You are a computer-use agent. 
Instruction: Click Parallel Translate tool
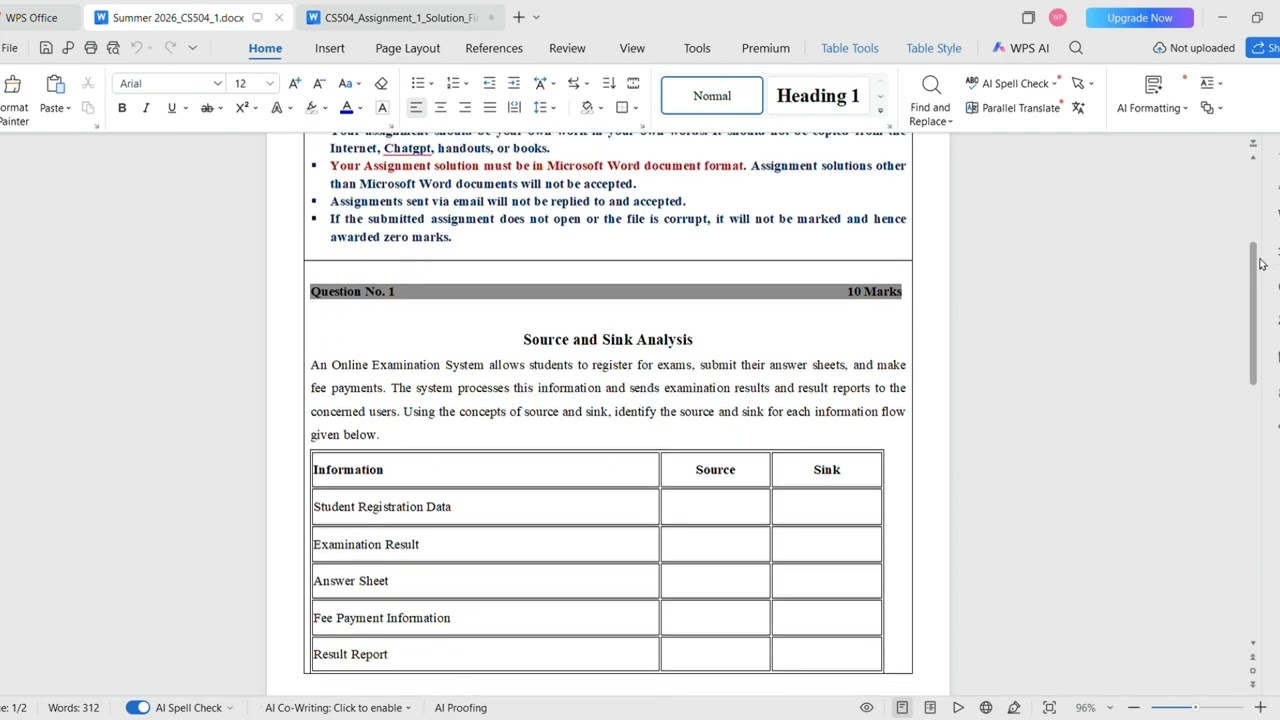1012,108
